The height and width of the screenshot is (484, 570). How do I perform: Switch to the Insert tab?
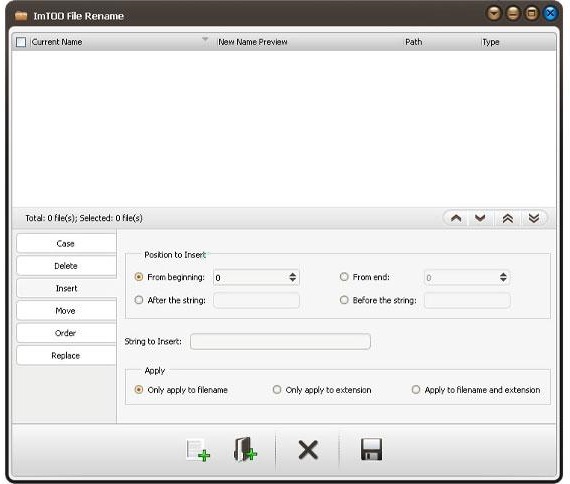tap(66, 288)
